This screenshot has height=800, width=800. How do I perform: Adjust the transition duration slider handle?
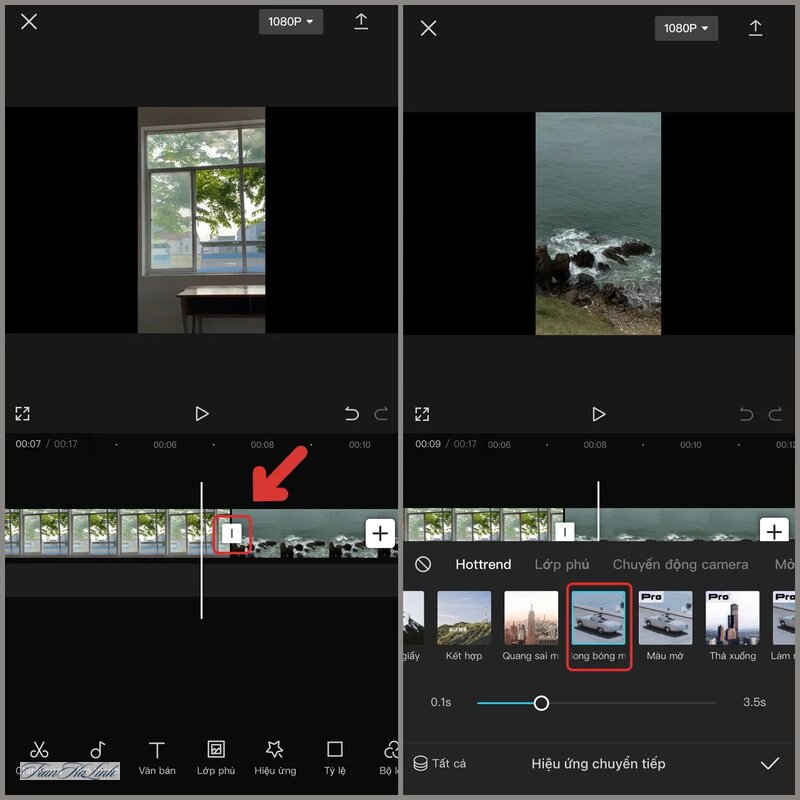[x=541, y=703]
